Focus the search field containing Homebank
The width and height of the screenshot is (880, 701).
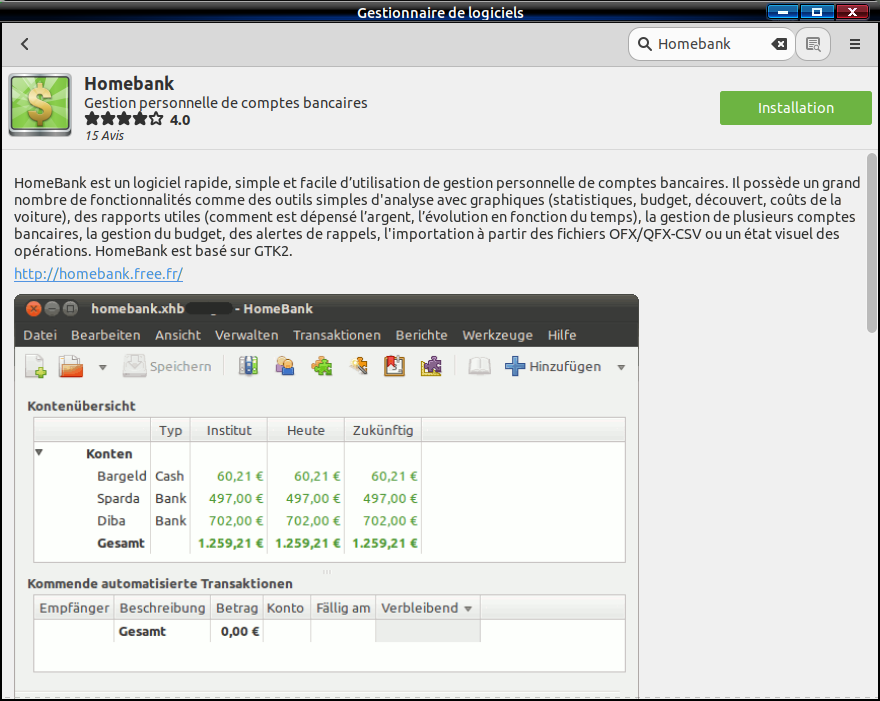[711, 44]
